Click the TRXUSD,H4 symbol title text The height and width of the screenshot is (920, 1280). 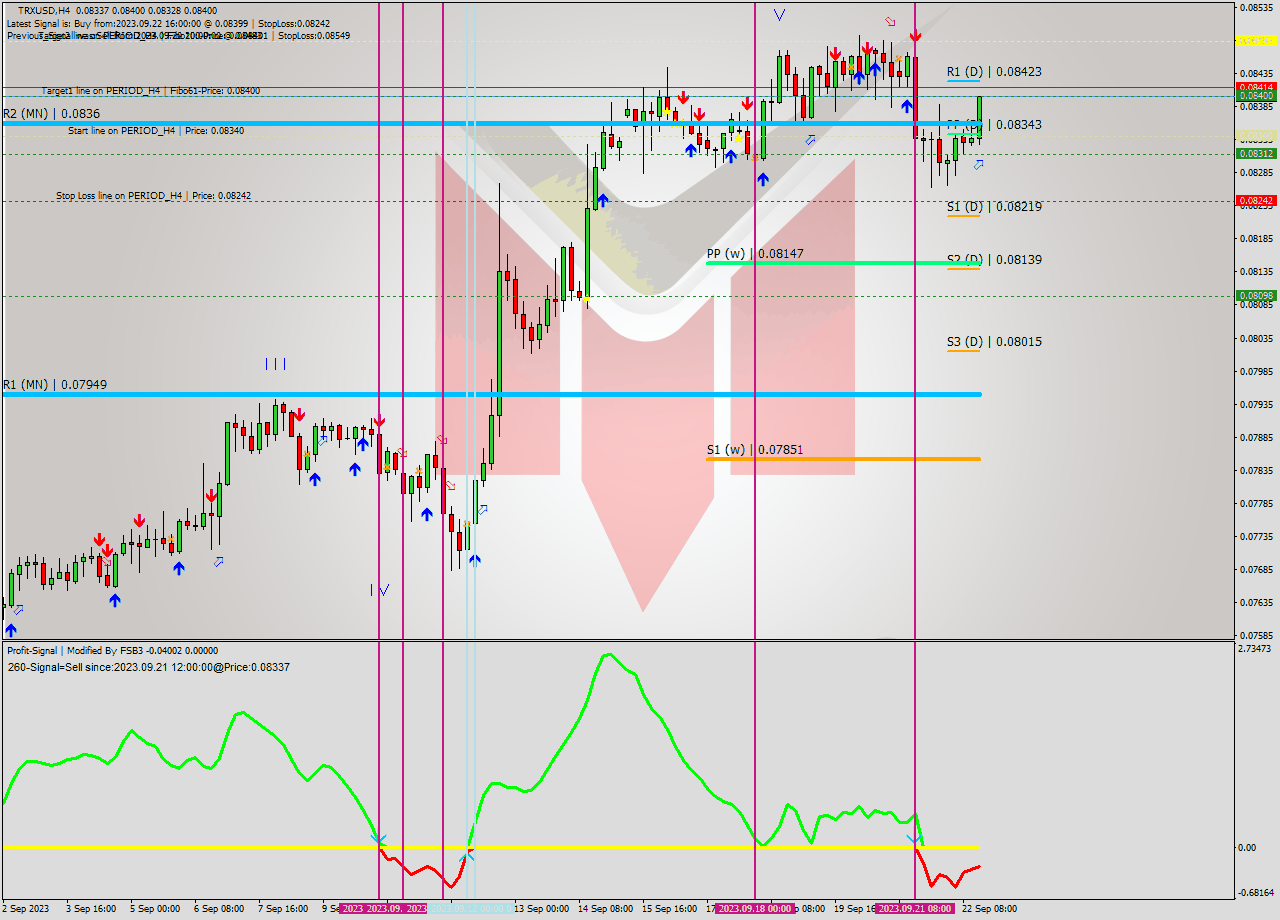(44, 10)
